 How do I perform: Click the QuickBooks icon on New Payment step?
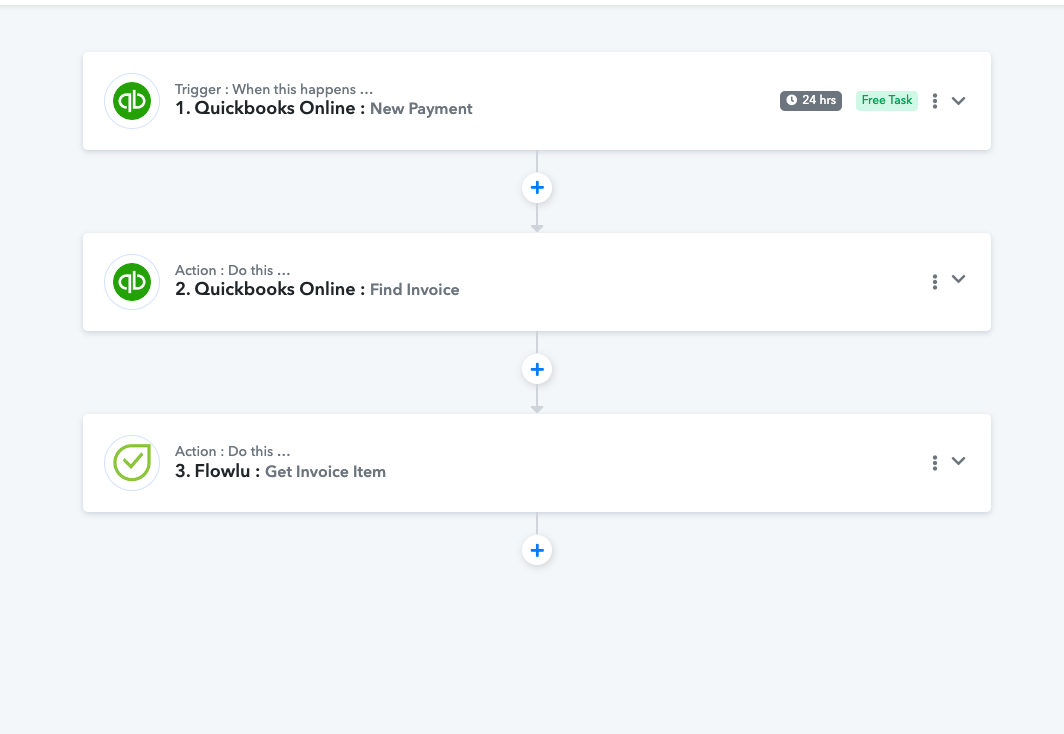click(x=132, y=101)
